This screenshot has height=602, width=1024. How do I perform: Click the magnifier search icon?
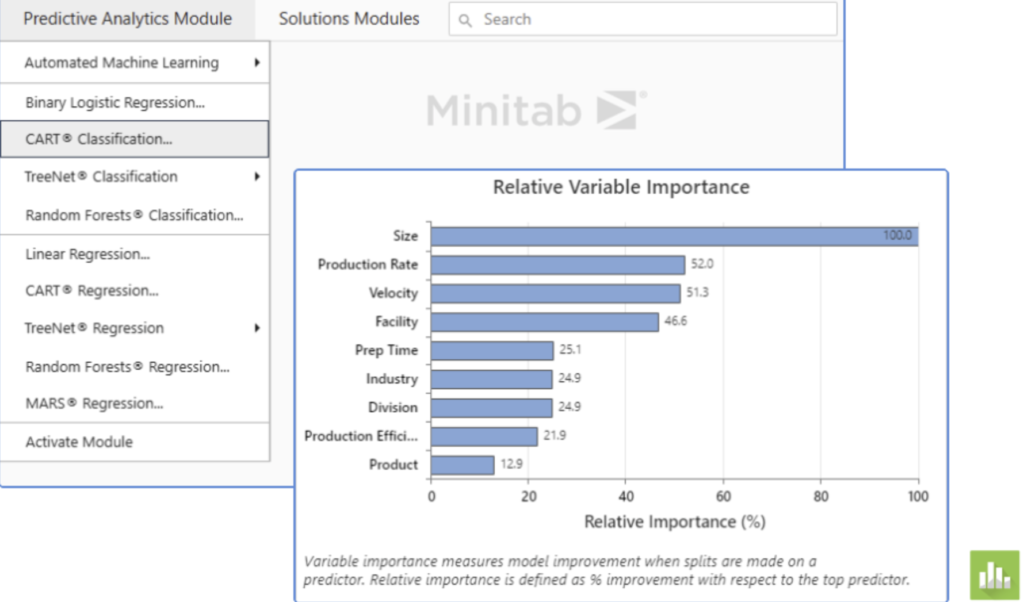pyautogui.click(x=465, y=20)
